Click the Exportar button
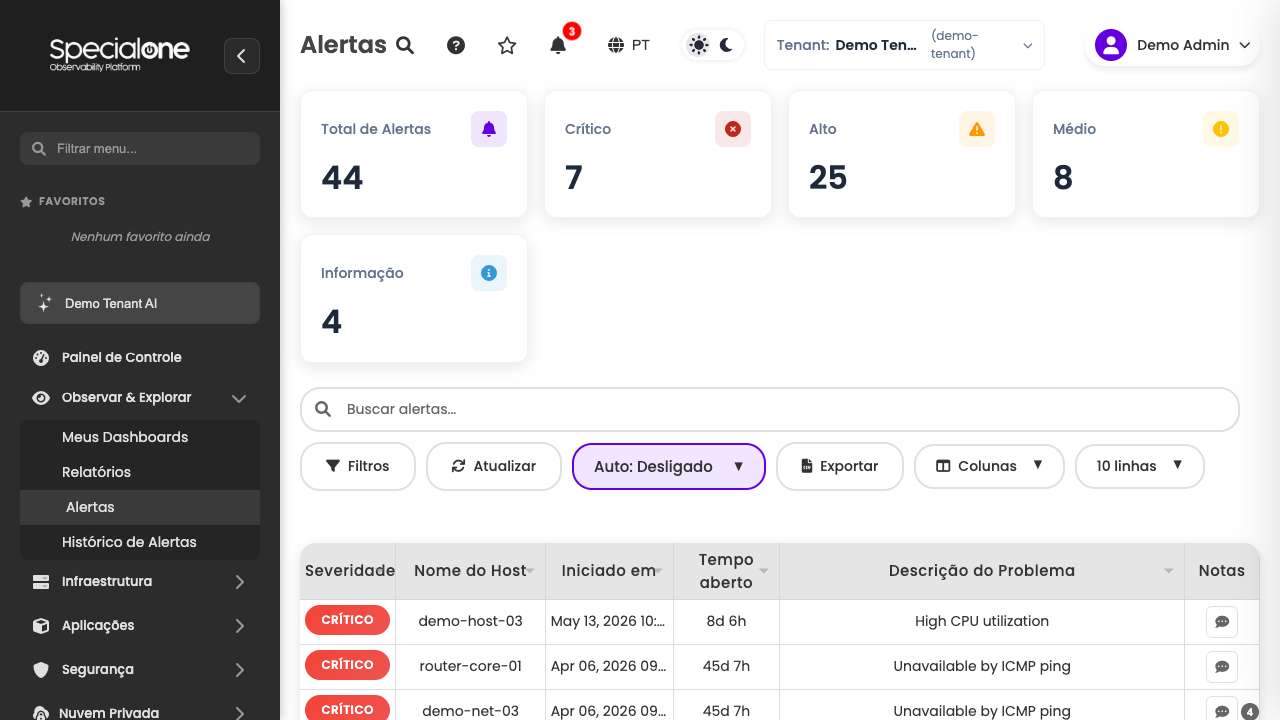The image size is (1280, 720). [x=840, y=466]
